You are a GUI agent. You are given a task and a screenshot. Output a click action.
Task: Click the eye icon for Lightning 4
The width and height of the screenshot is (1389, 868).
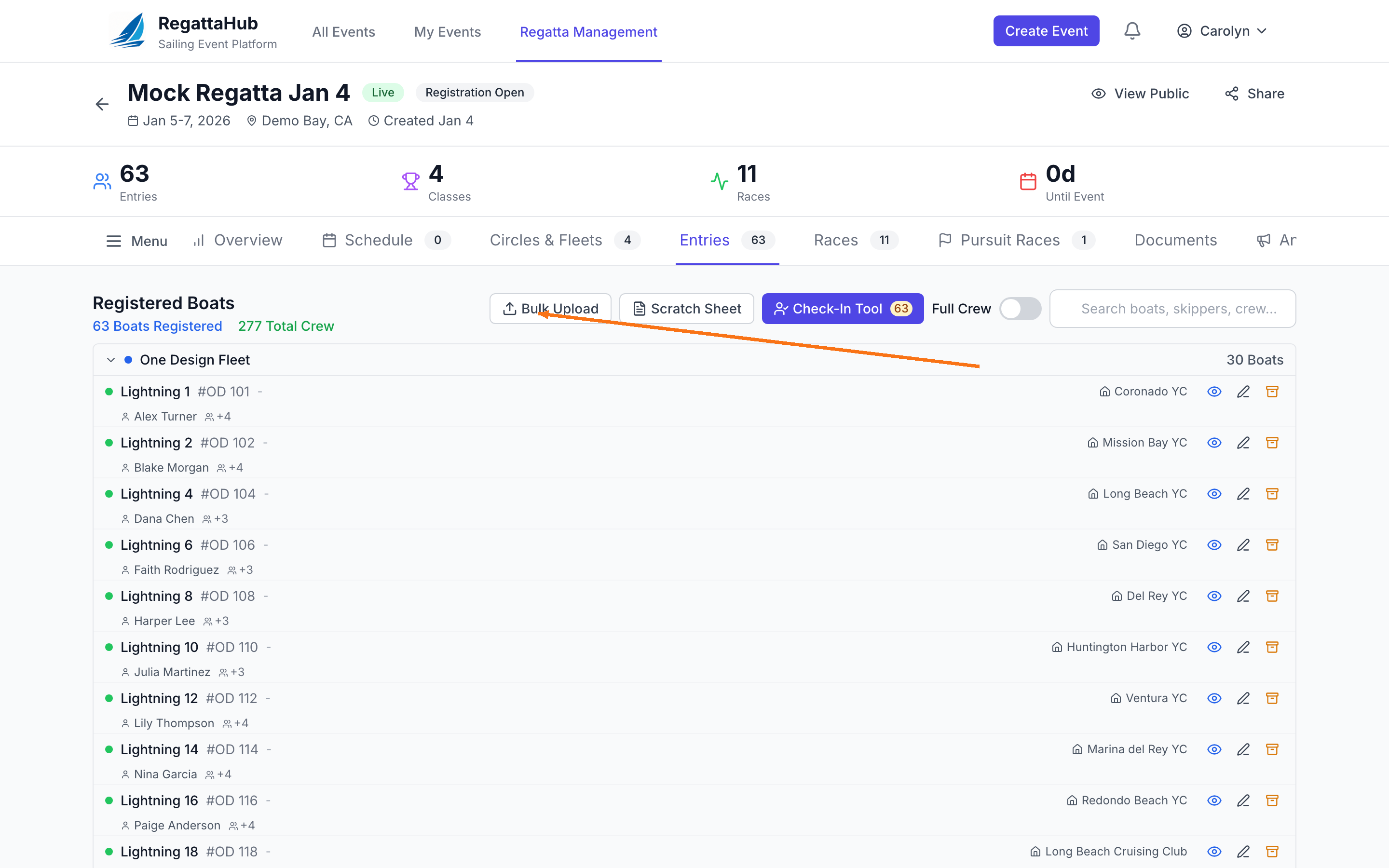click(x=1213, y=494)
